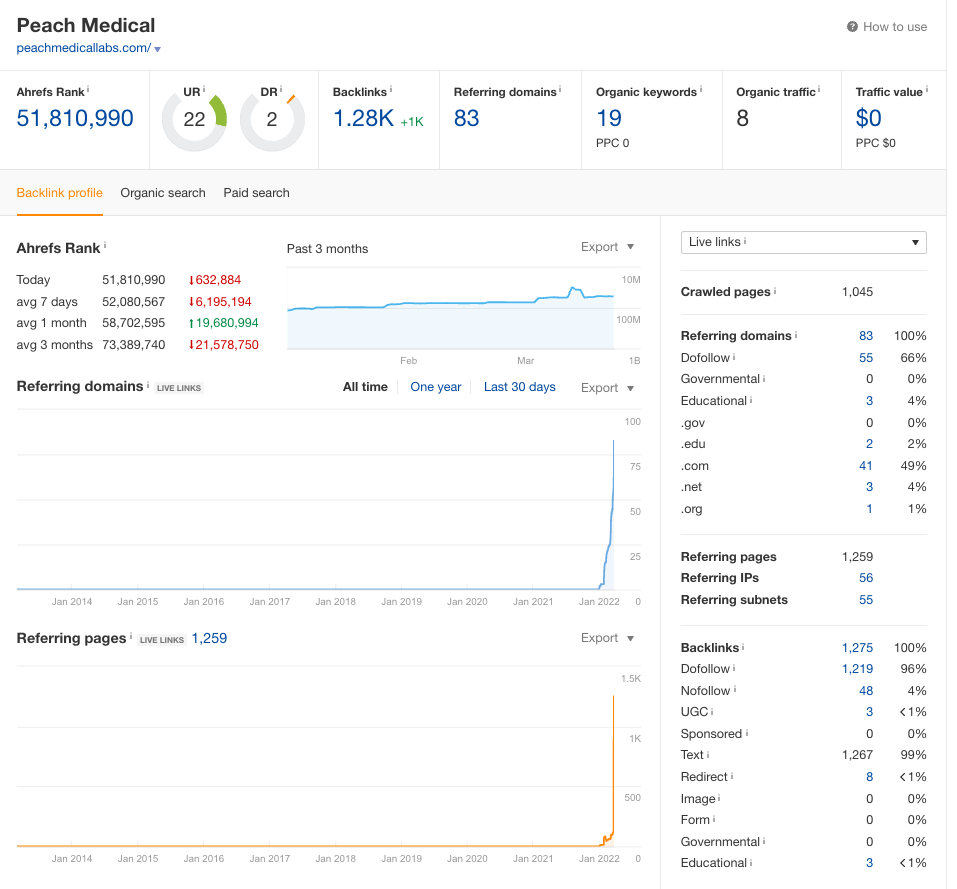Click .net domains count 3
The height and width of the screenshot is (889, 957).
pyautogui.click(x=869, y=487)
